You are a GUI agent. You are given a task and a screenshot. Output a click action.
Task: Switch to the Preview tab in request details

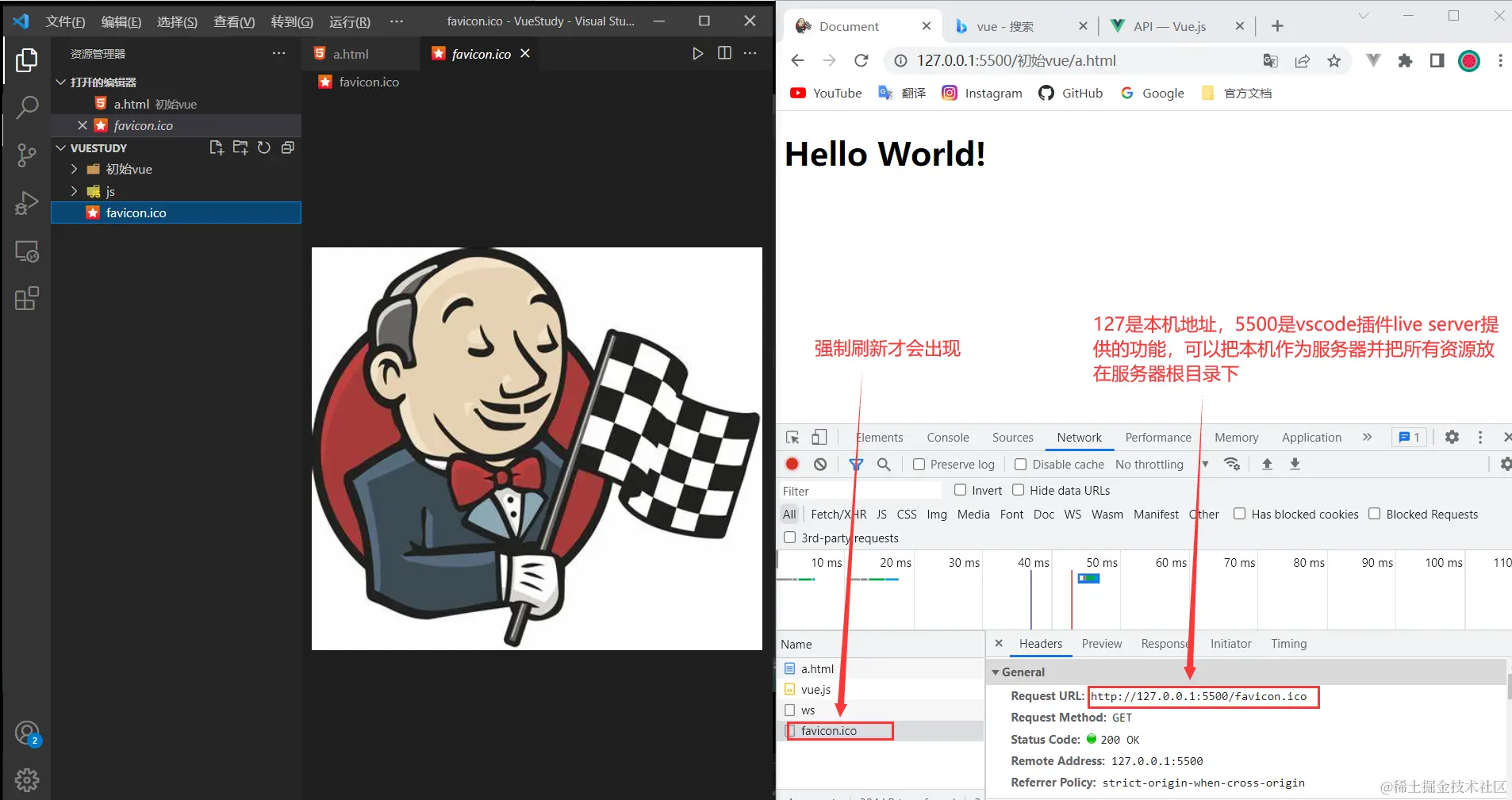(1102, 644)
